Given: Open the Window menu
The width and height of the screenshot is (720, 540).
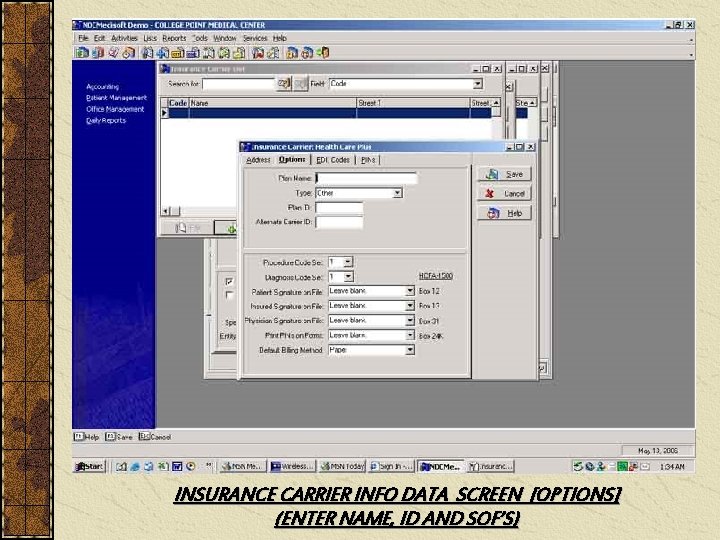Looking at the screenshot, I should click(x=225, y=38).
